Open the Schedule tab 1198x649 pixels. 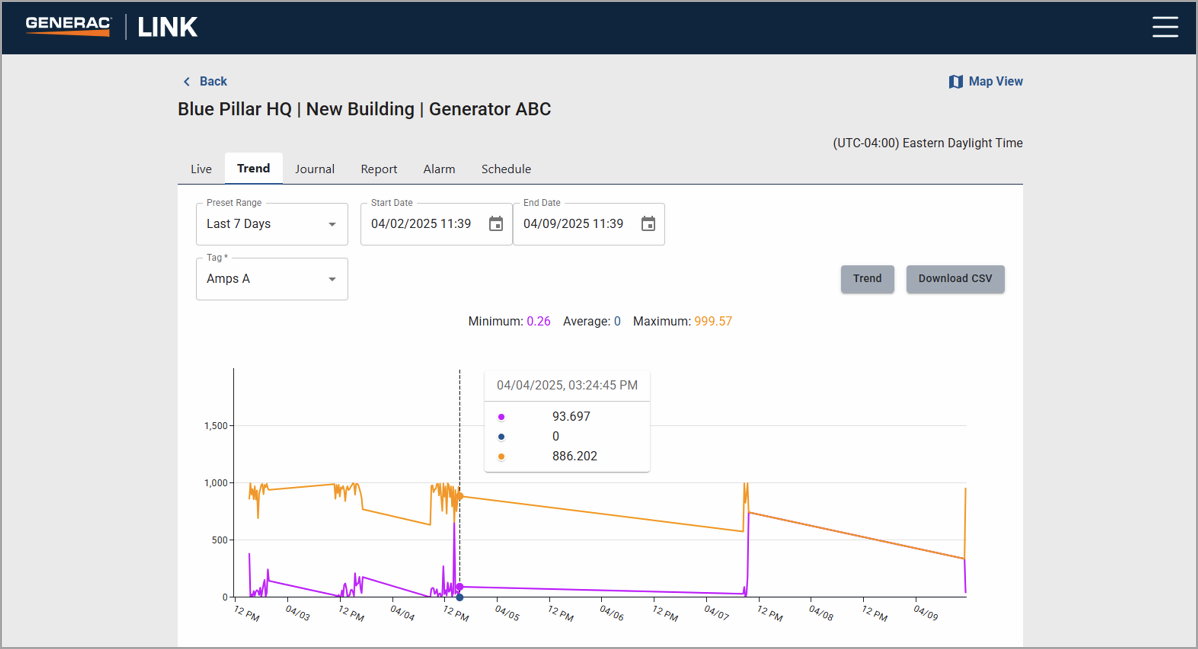click(x=506, y=169)
